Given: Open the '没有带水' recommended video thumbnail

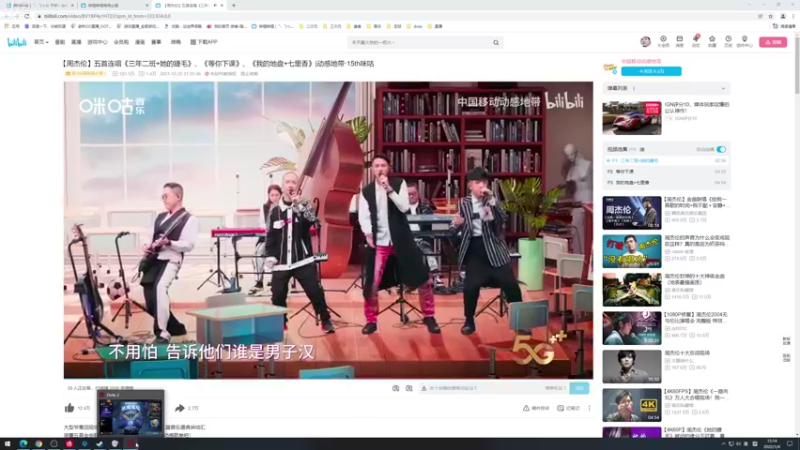Looking at the screenshot, I should [632, 251].
